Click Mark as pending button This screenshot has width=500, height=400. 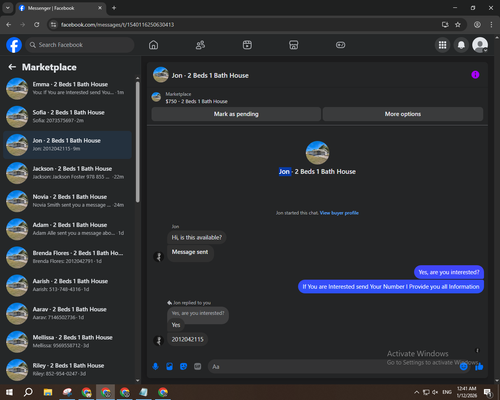coord(236,114)
